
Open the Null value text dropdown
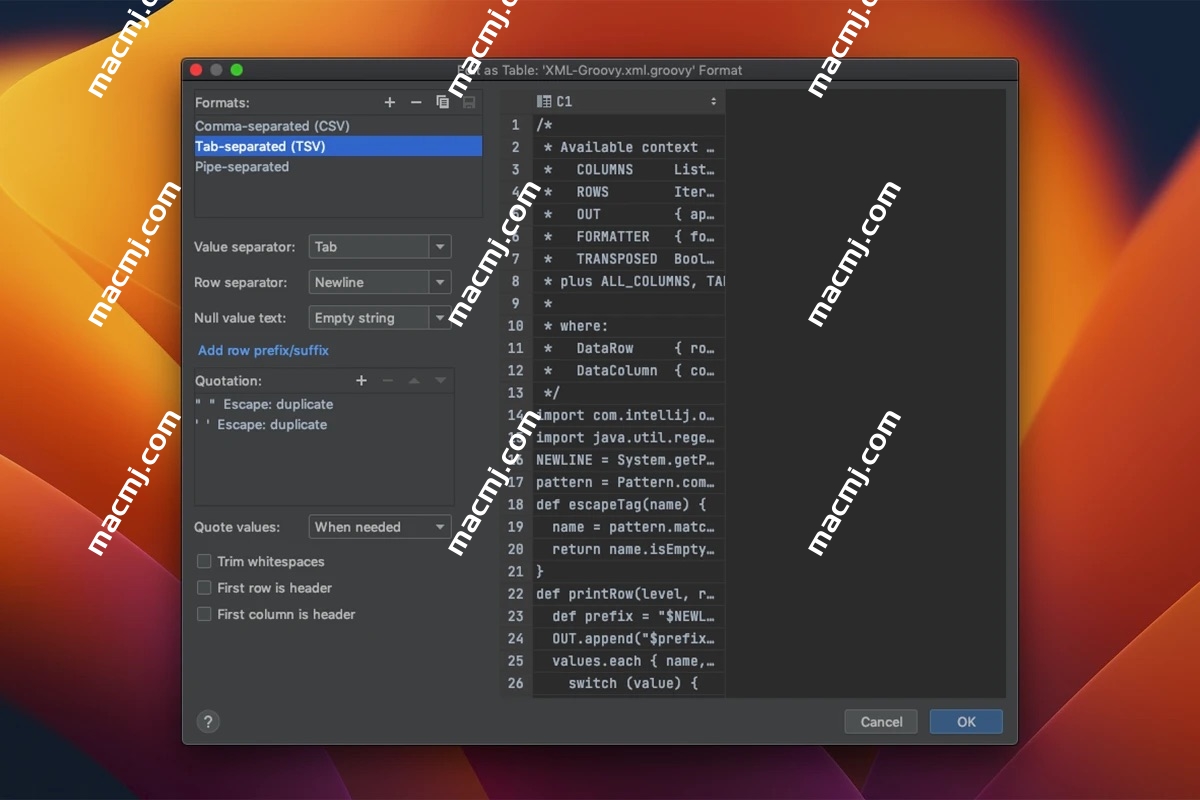pos(441,317)
